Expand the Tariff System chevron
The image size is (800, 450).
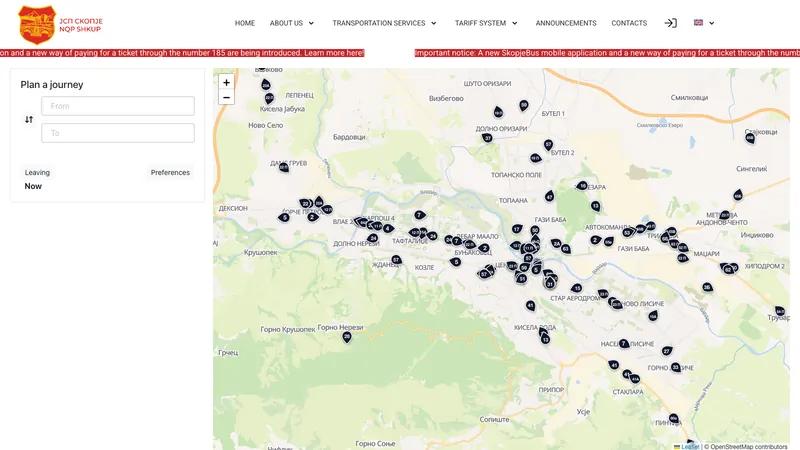point(515,23)
